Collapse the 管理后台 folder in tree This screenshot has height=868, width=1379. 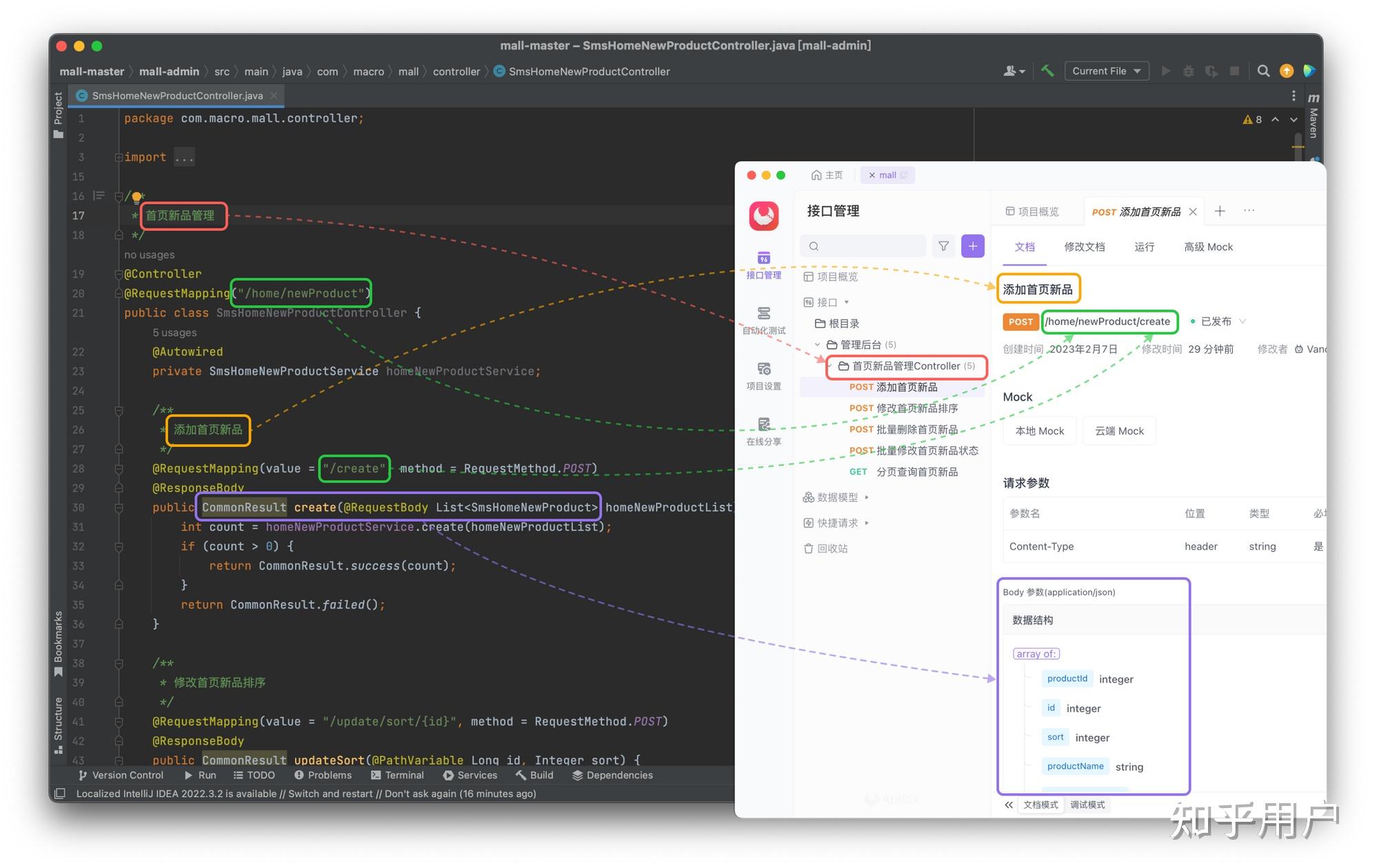pyautogui.click(x=818, y=345)
